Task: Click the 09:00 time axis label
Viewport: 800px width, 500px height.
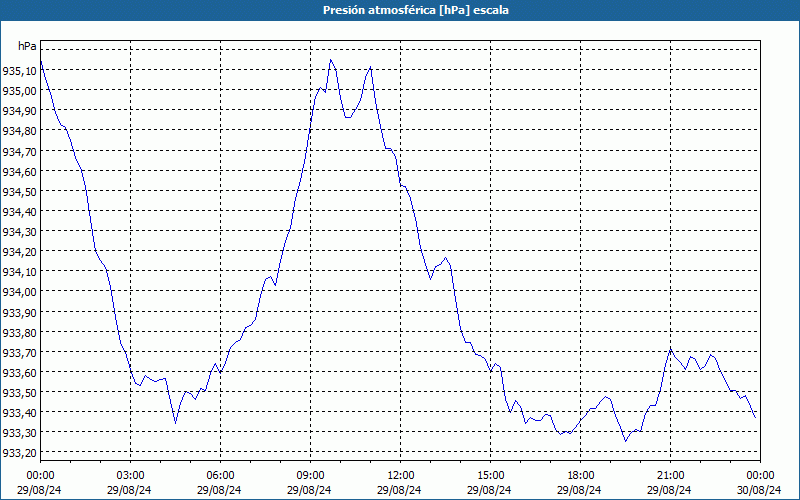Action: (310, 476)
